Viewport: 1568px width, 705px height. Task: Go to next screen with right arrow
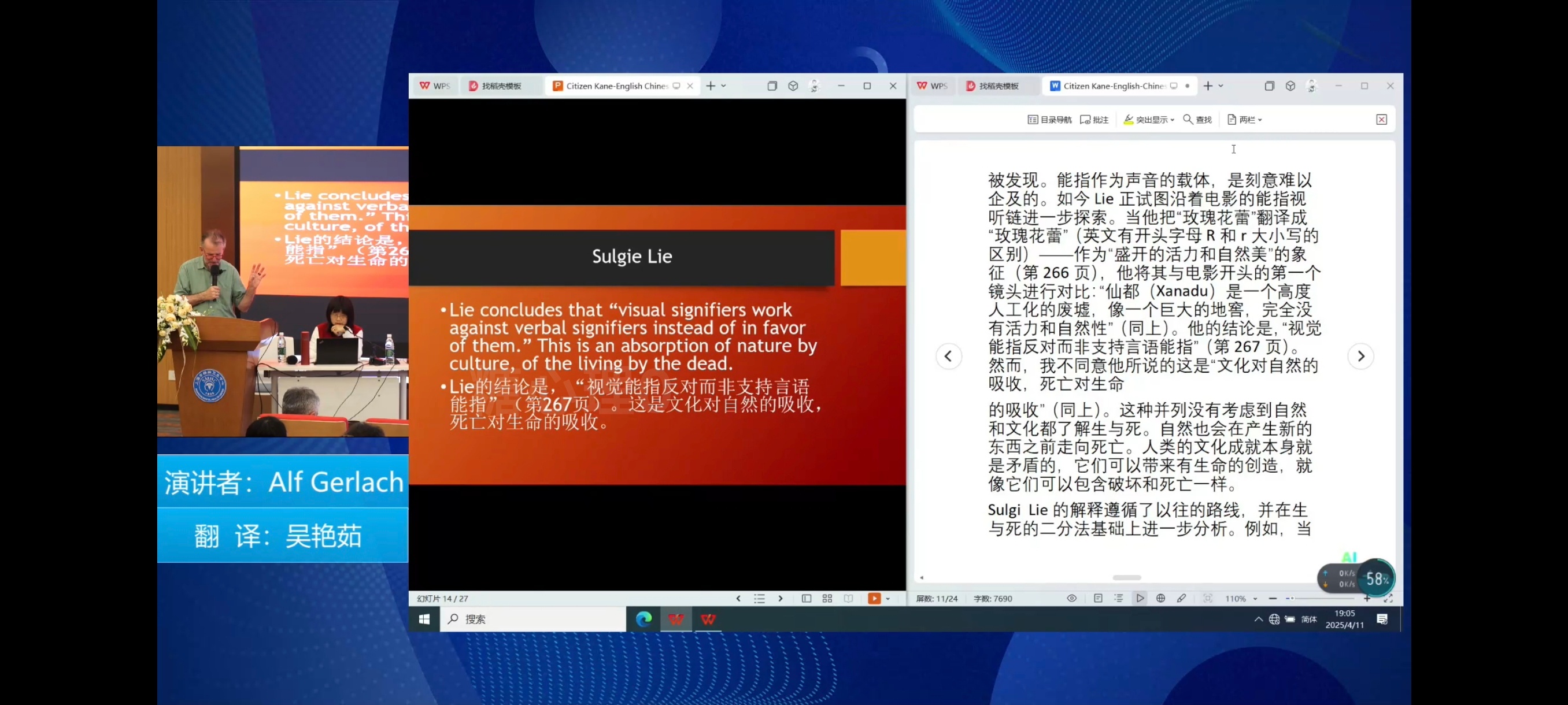[1360, 357]
